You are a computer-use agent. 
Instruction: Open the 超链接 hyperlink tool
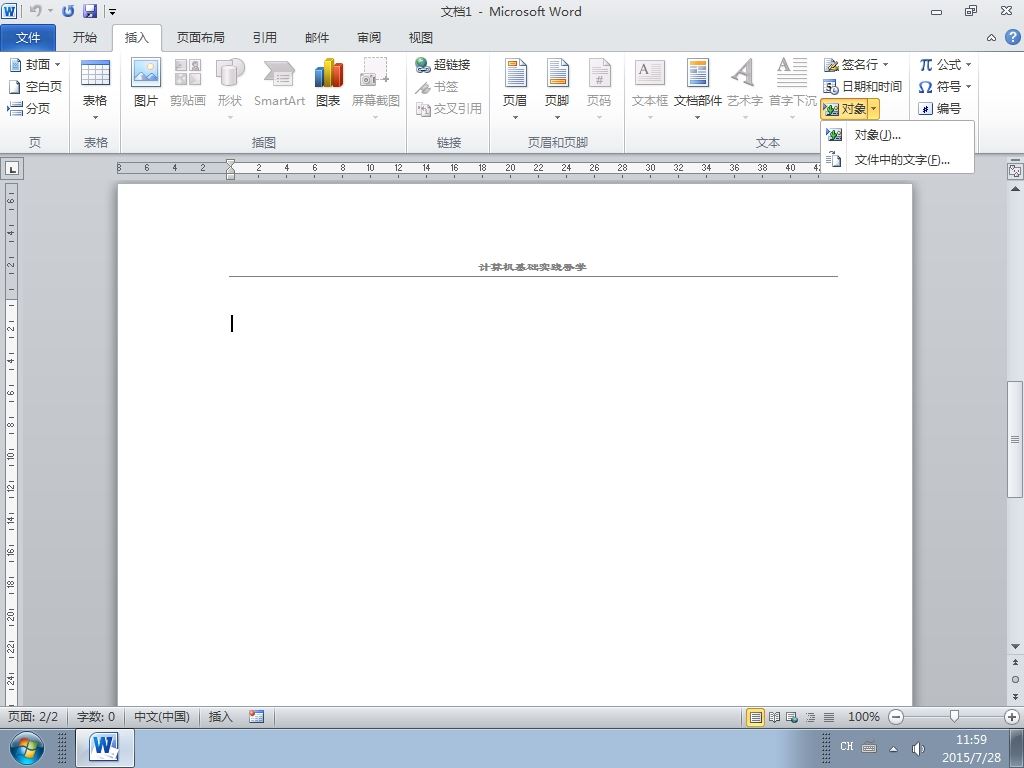(443, 65)
